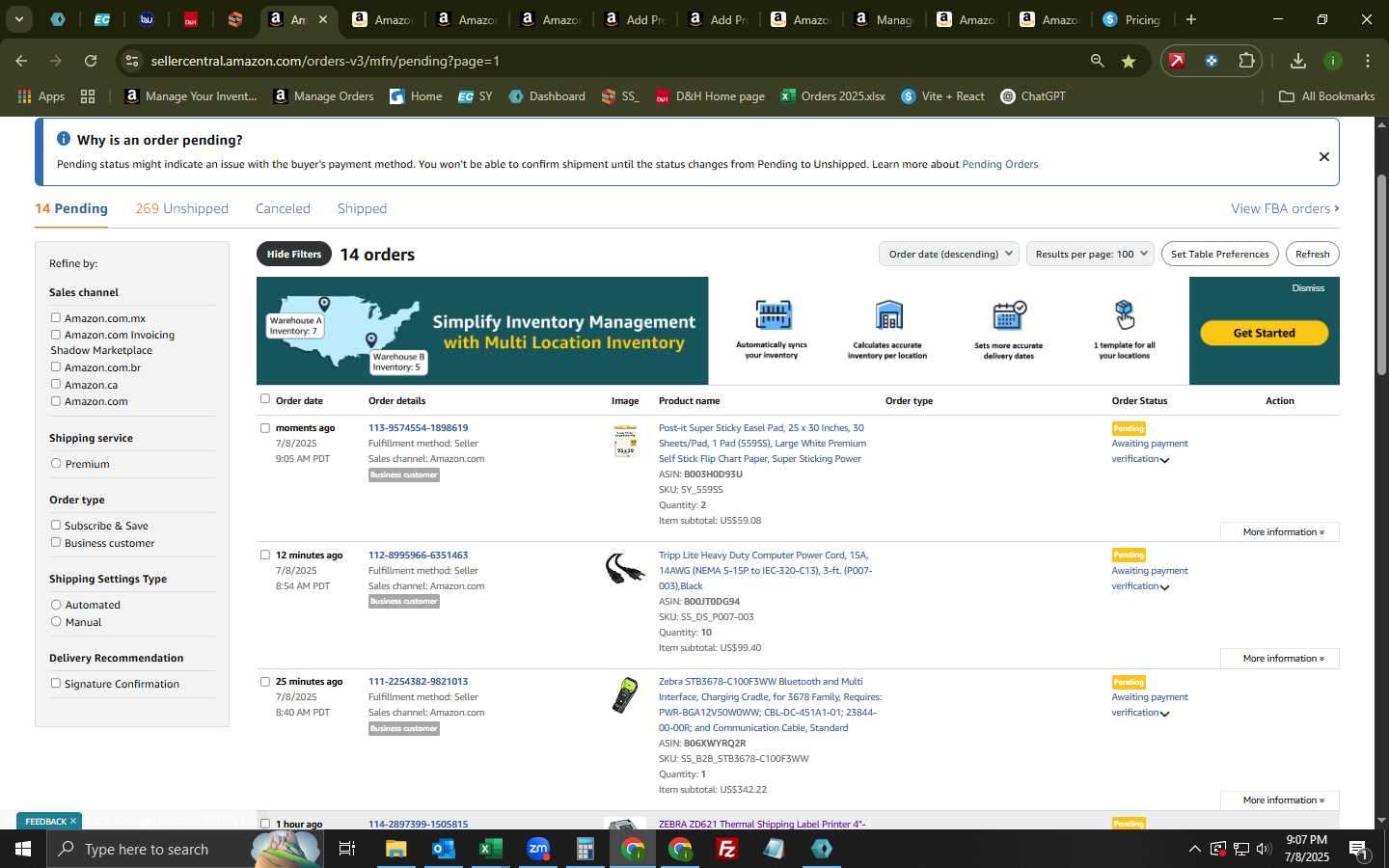Open the Zebra scanner product thumbnail

click(x=625, y=695)
